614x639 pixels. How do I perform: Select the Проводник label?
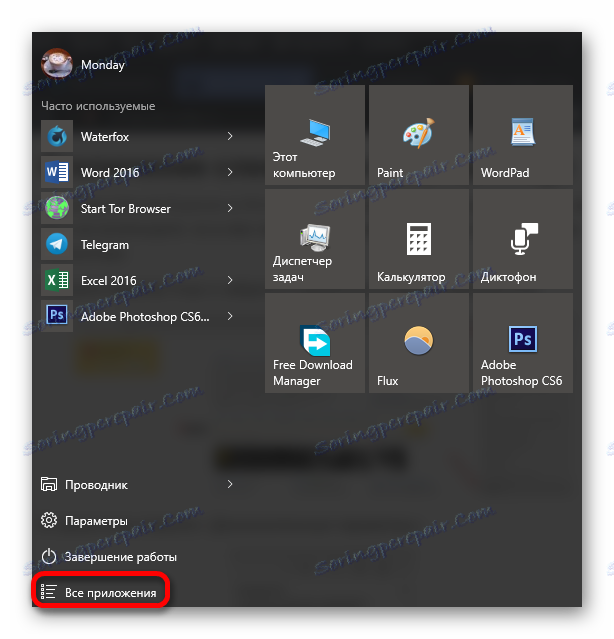96,485
